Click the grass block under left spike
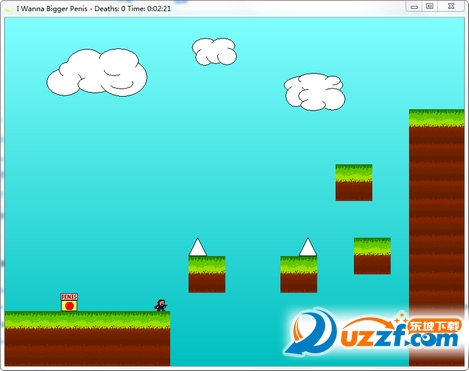469x371 pixels. (x=207, y=274)
